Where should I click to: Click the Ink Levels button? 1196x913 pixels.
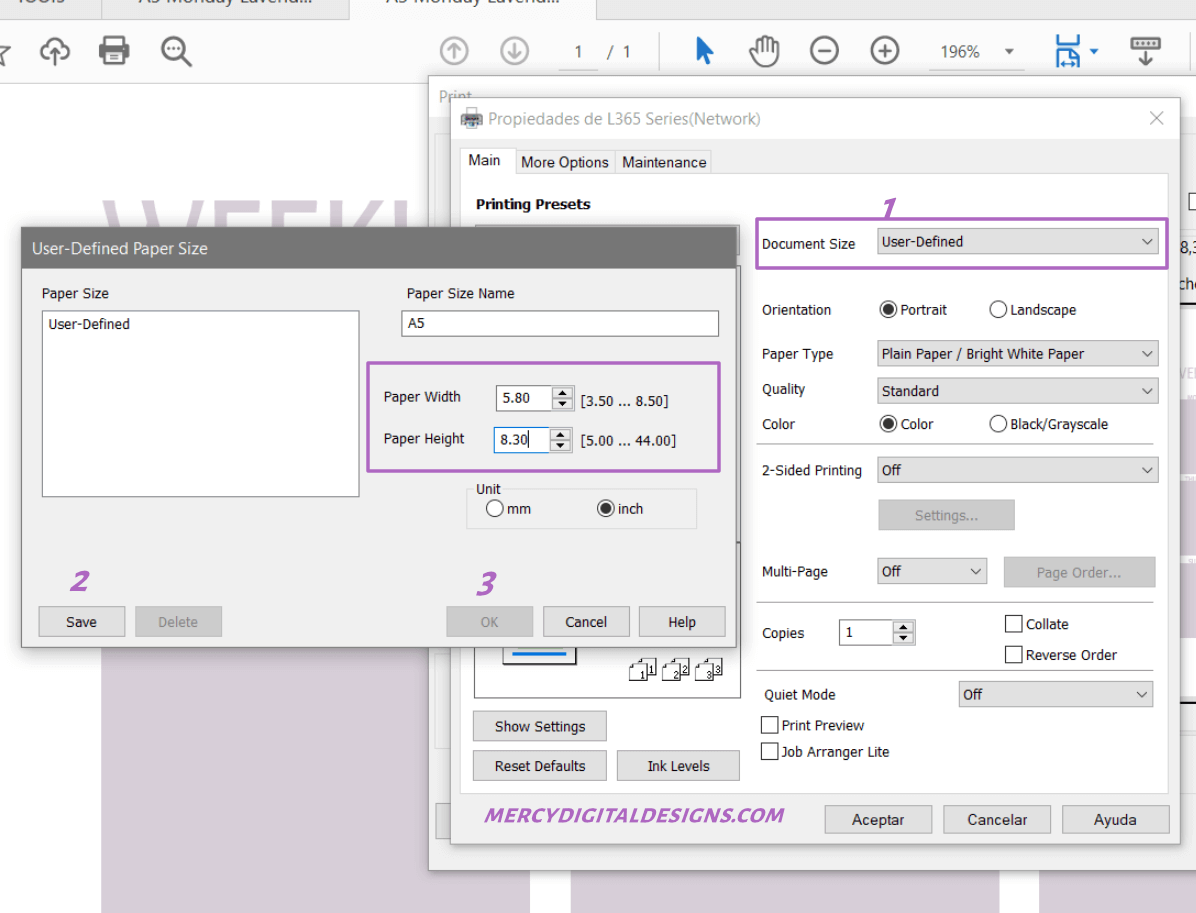pos(678,765)
